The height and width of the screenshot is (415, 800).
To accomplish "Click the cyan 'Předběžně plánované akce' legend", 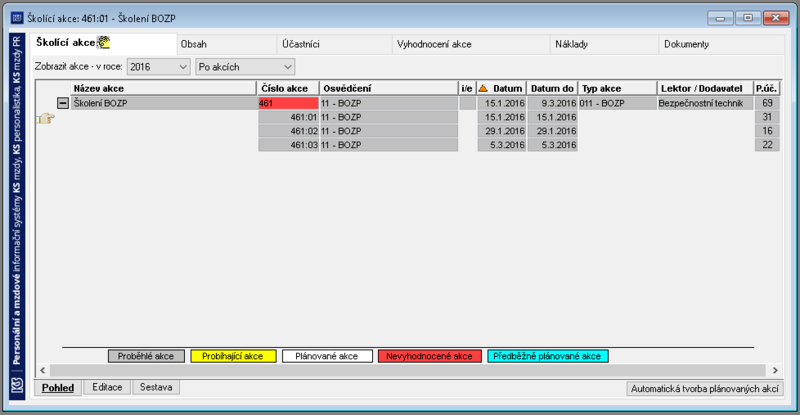I will 547,356.
